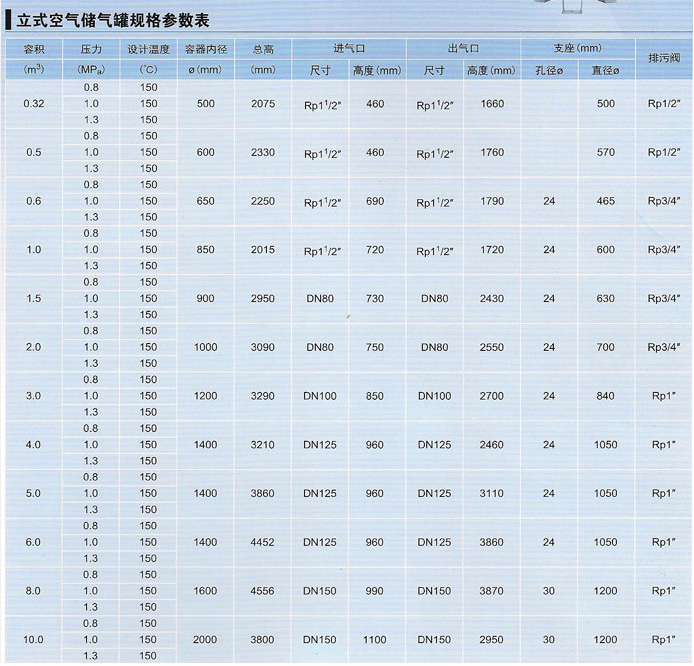Click the support diameter value 840
Screen dimensions: 694x666
tap(605, 396)
